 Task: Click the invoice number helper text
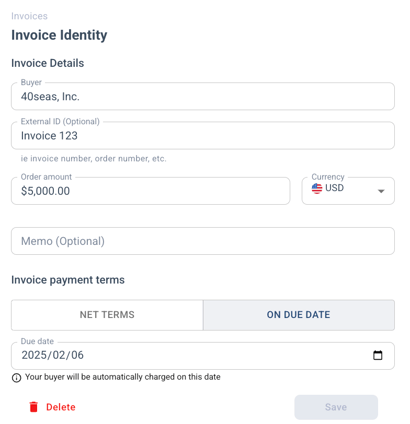93,159
